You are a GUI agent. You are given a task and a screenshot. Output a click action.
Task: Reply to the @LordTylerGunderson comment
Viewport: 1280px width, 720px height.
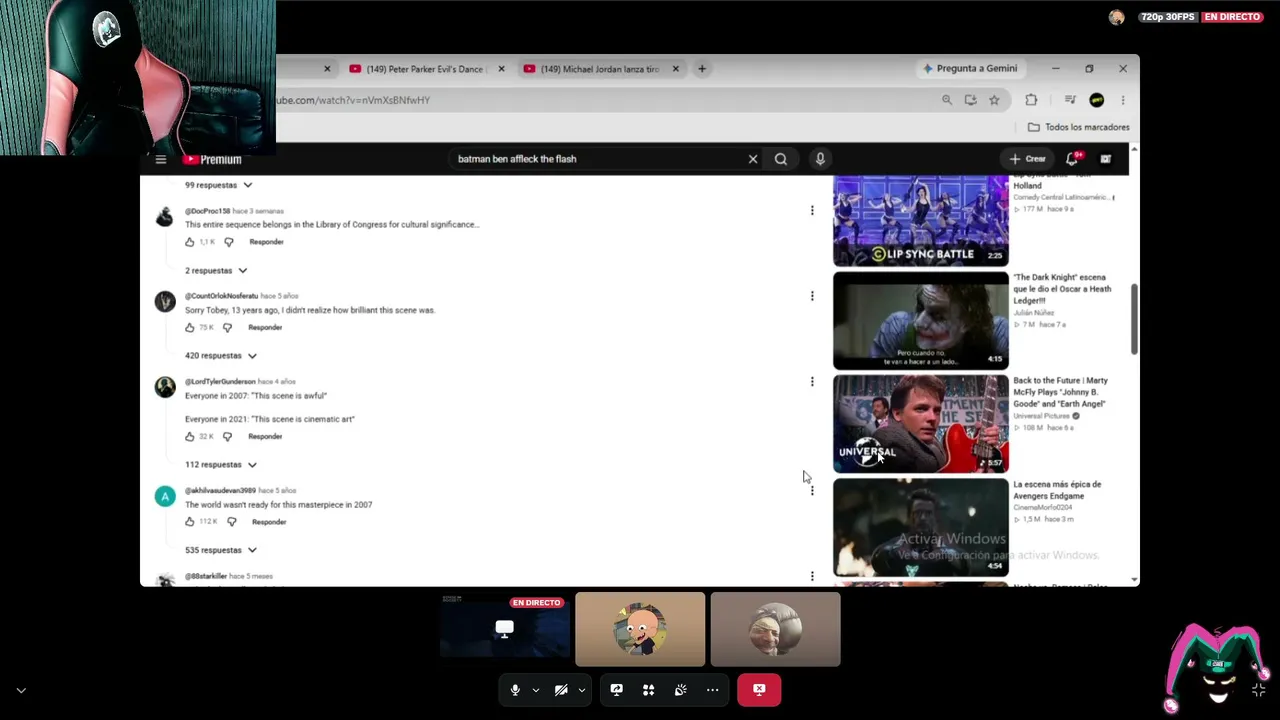(265, 437)
